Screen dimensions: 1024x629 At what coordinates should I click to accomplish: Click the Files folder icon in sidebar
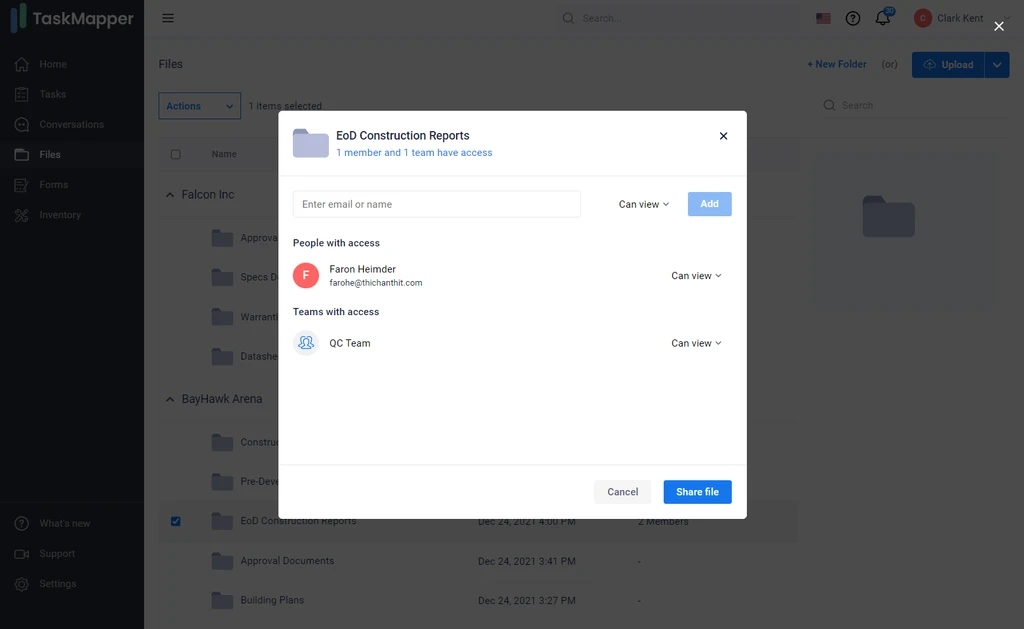22,154
